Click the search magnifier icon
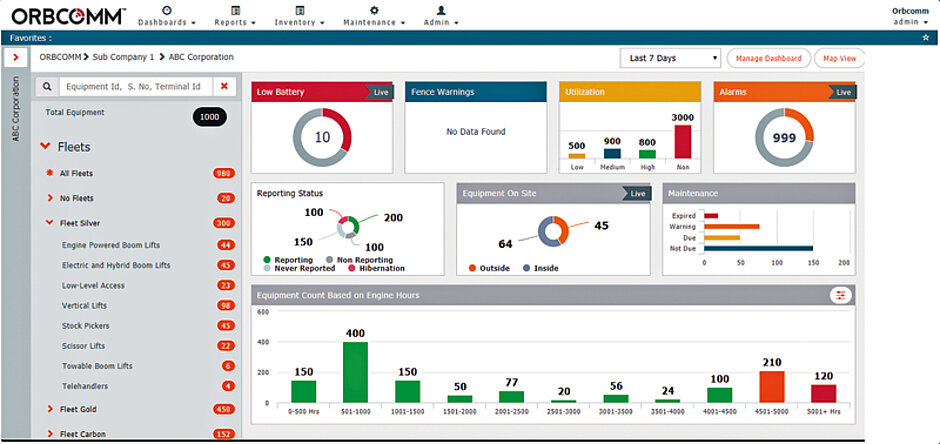The image size is (940, 444). click(47, 87)
